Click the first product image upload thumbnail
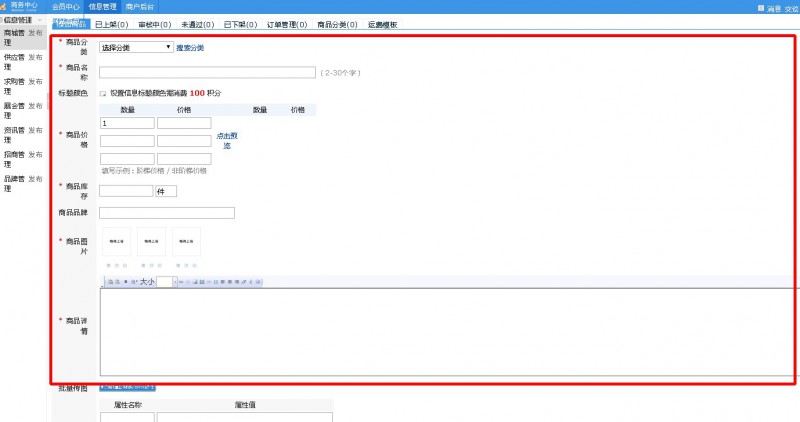 (117, 242)
